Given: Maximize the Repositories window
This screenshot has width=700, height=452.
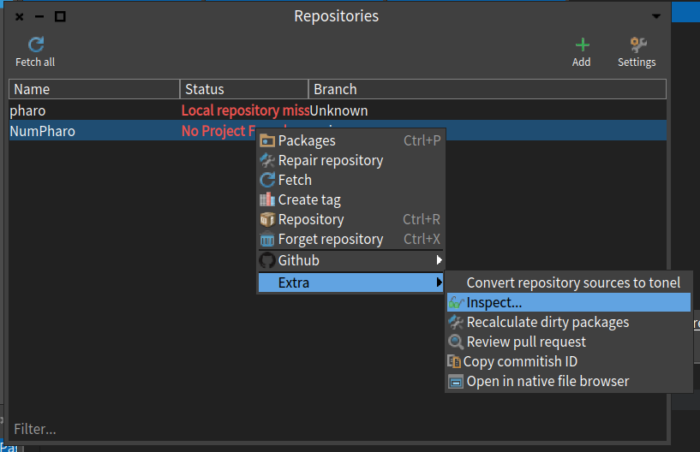Looking at the screenshot, I should click(60, 17).
